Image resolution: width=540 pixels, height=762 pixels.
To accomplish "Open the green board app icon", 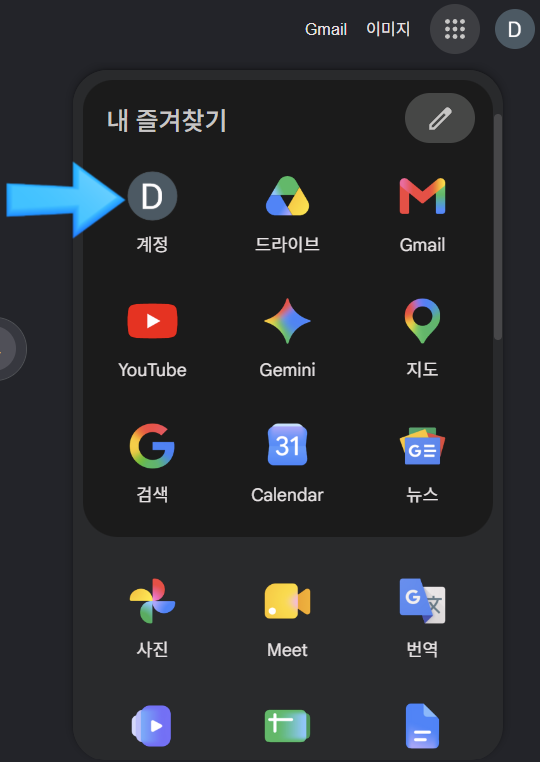I will pos(287,726).
